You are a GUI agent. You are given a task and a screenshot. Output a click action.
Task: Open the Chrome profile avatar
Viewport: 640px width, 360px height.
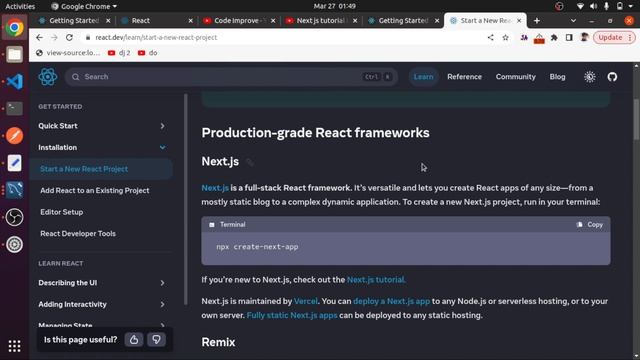(584, 38)
